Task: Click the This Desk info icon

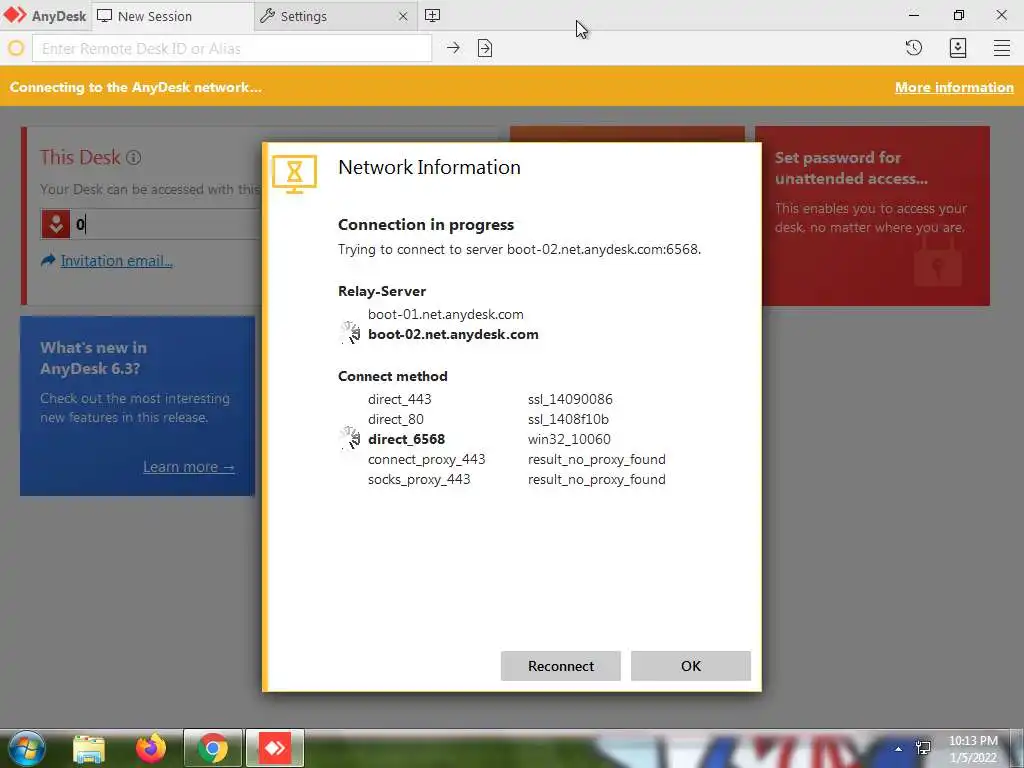Action: click(x=133, y=157)
